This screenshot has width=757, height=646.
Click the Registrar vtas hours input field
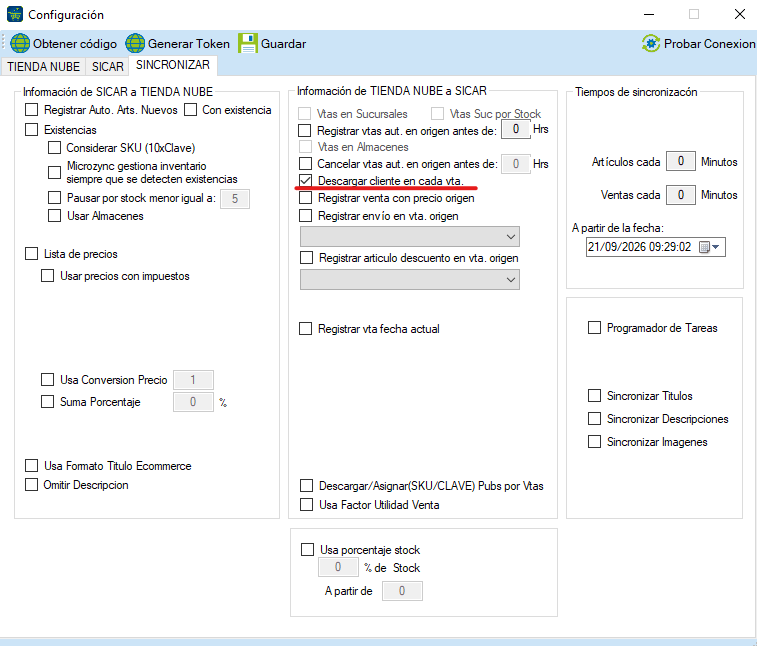pyautogui.click(x=516, y=129)
